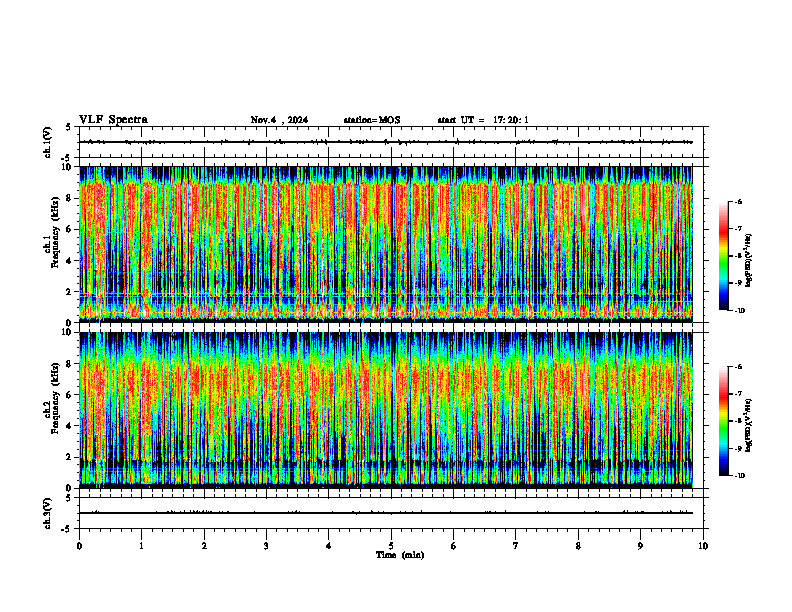Select the date text "Nov.4 , 2024"

pyautogui.click(x=279, y=120)
